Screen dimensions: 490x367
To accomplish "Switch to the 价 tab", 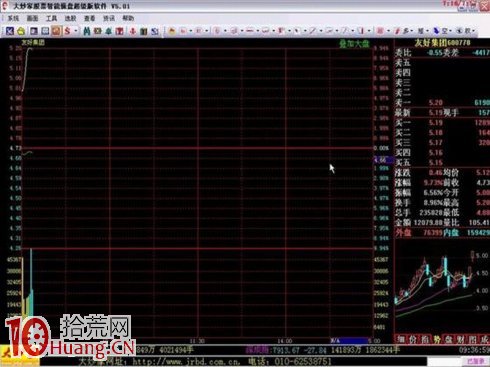I will point(413,339).
